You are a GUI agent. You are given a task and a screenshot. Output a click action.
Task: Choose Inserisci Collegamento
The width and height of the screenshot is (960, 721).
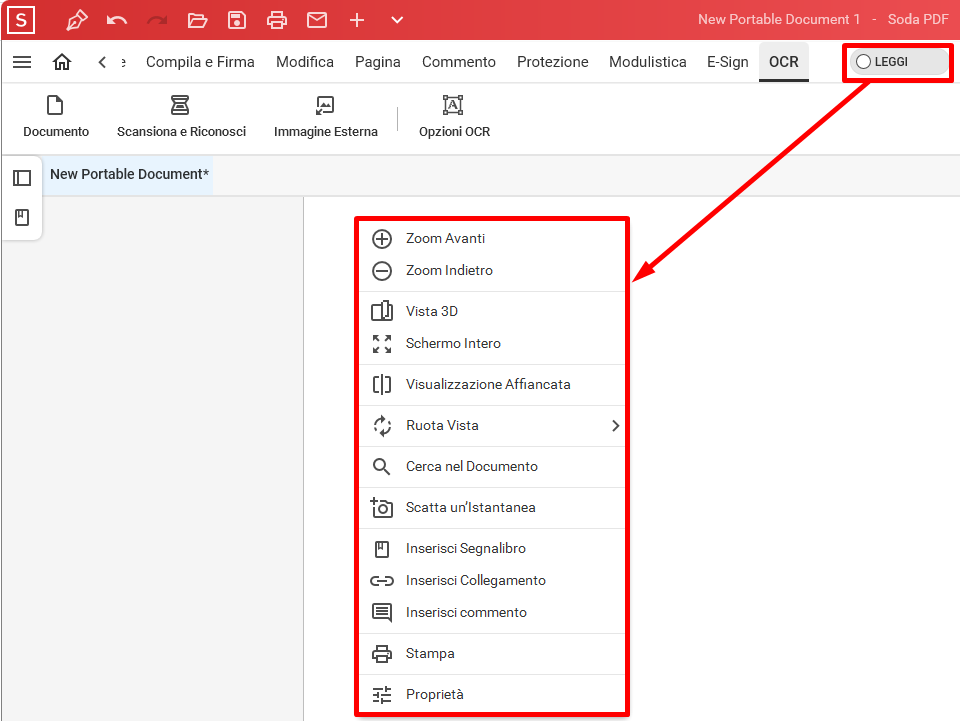pyautogui.click(x=491, y=580)
